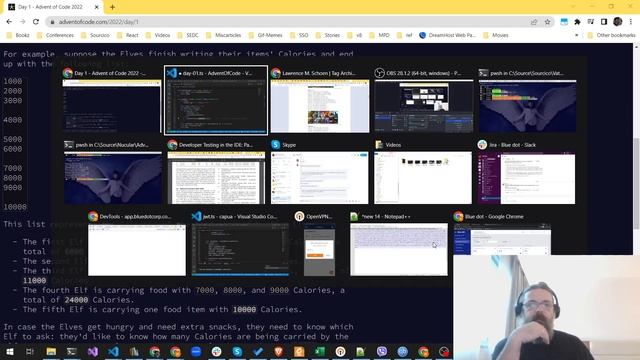Open the Other bookmarks folder

coord(611,35)
